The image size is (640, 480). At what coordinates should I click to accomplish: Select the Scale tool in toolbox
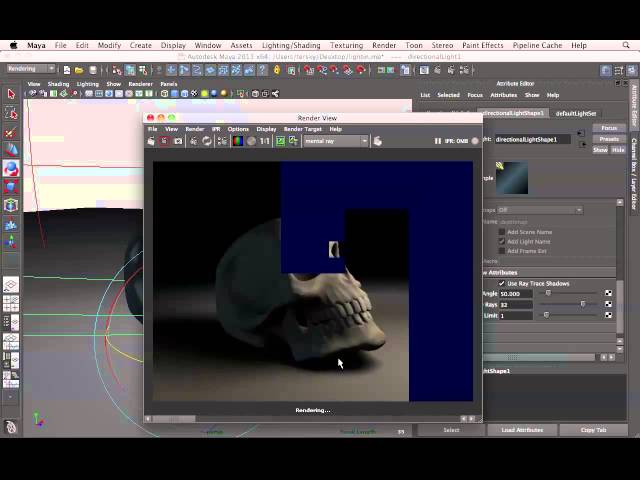[11, 187]
